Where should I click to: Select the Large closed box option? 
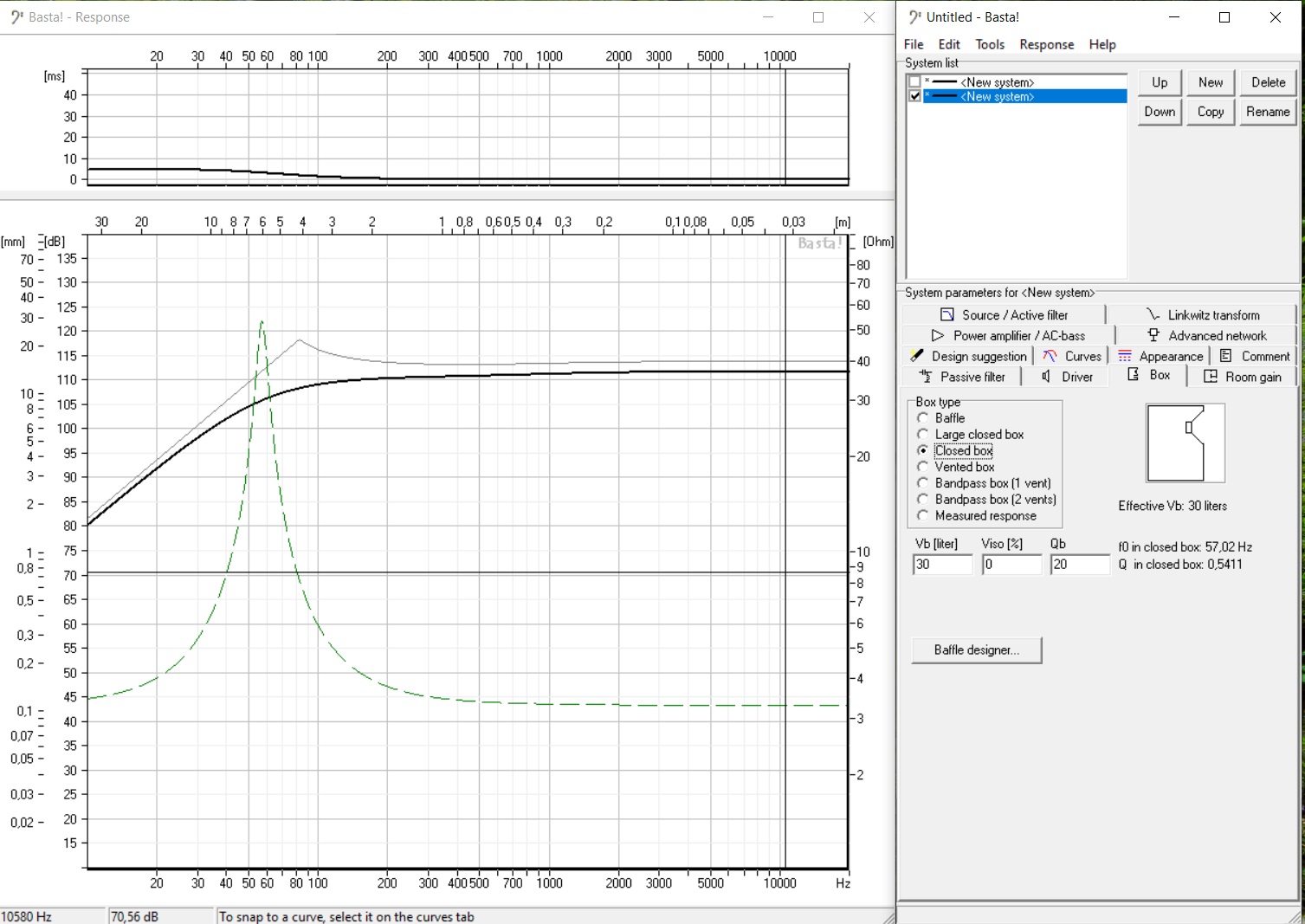pyautogui.click(x=970, y=434)
